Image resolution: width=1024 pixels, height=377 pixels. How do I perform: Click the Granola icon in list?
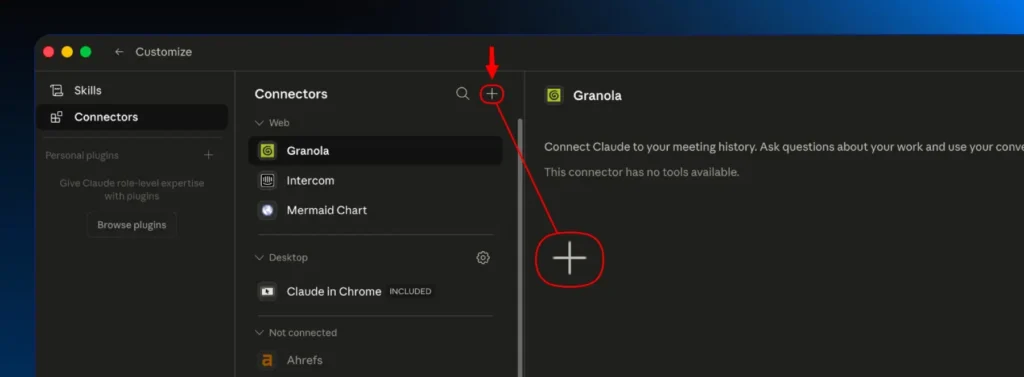267,151
